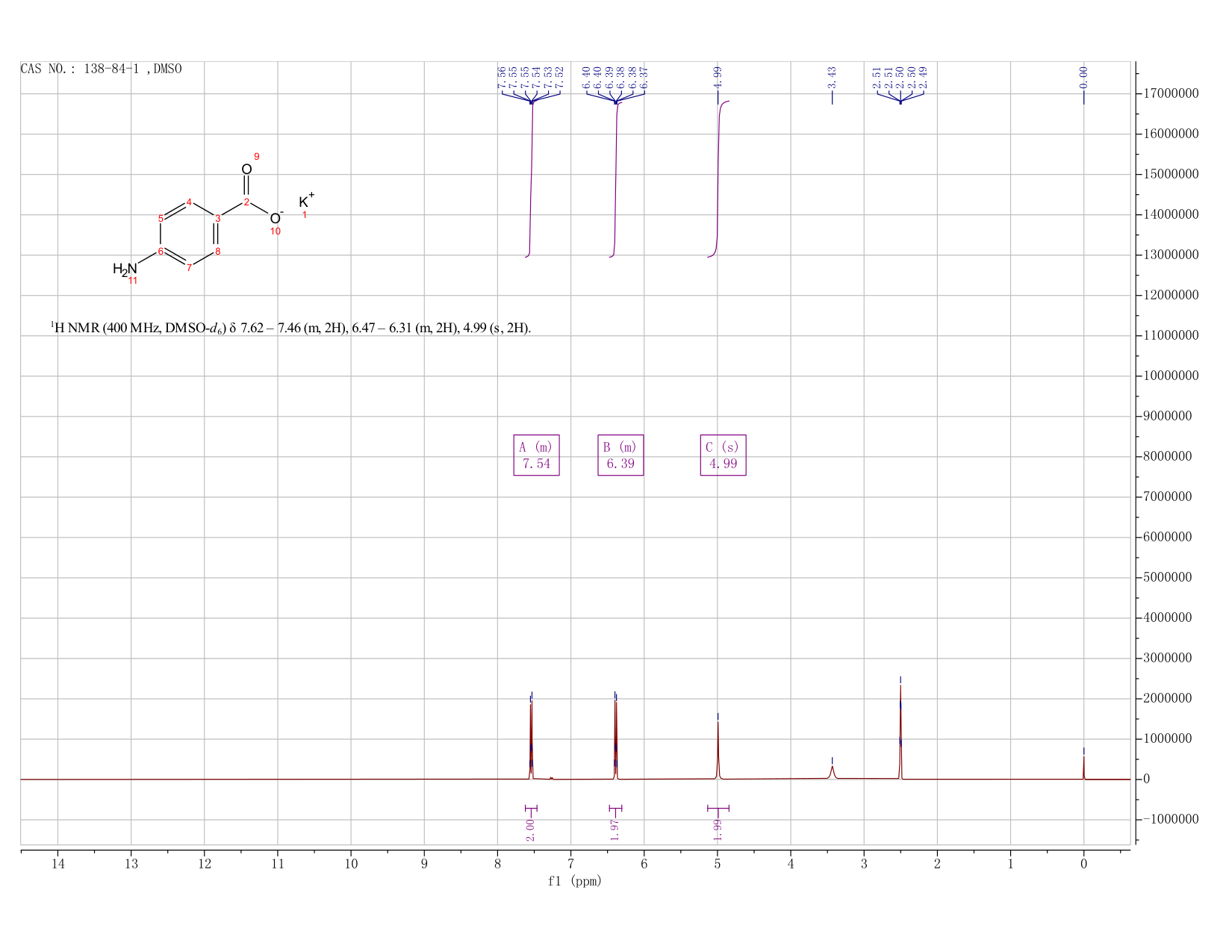Screen dimensions: 1232x952
Task: Click the 'f1 (ppm)' axis title
Action: tap(574, 881)
